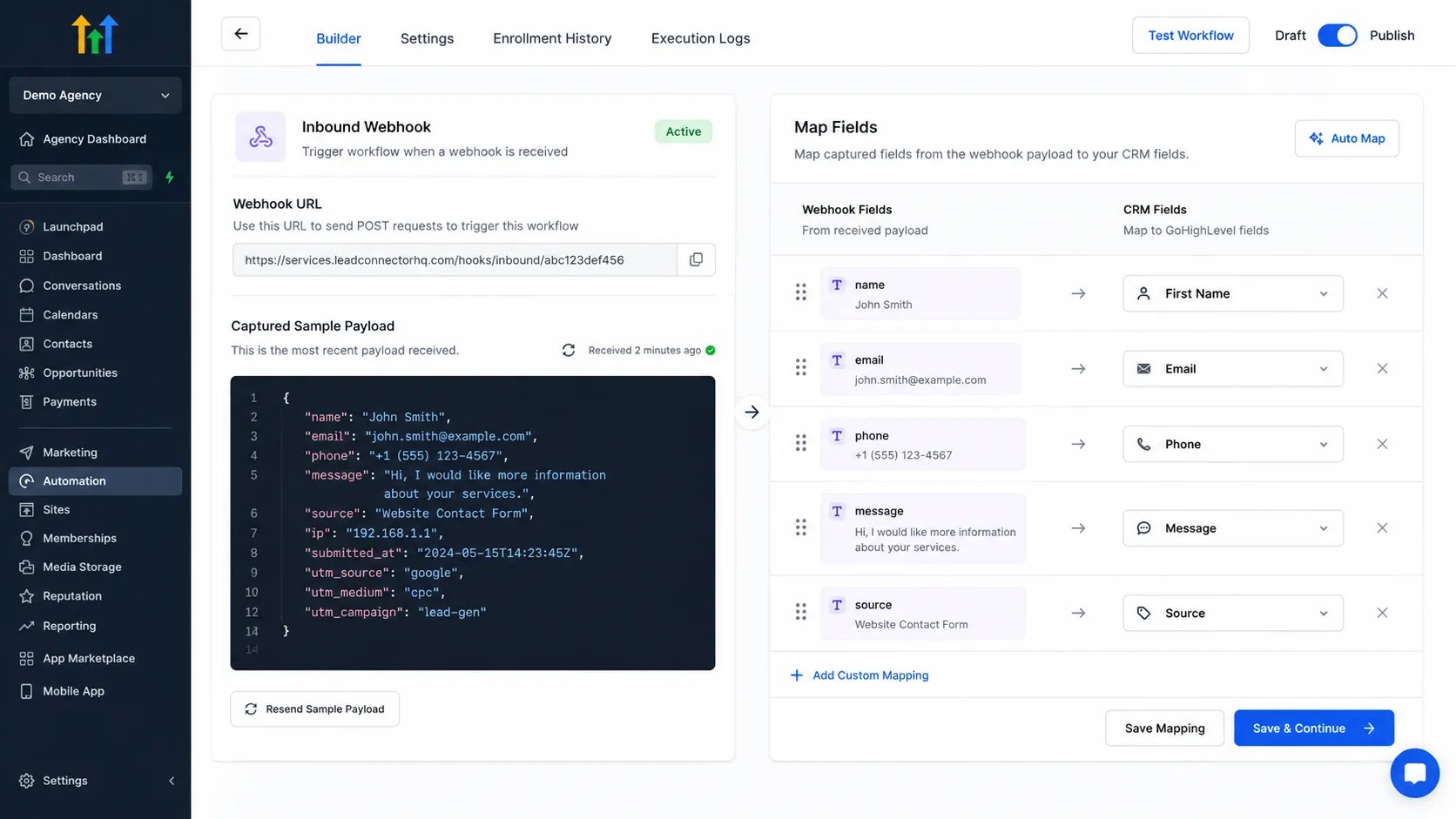Remove the name field mapping

[x=1382, y=293]
